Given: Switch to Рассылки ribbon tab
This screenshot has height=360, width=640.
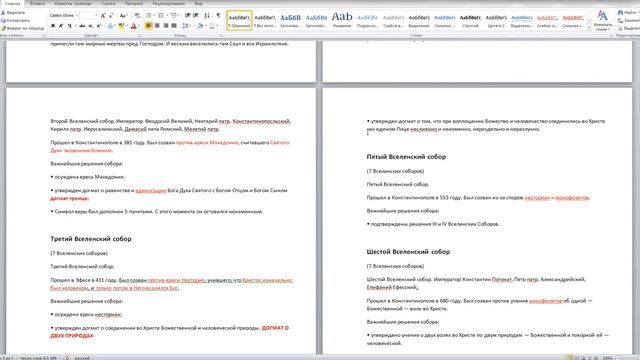Looking at the screenshot, I should tap(134, 4).
